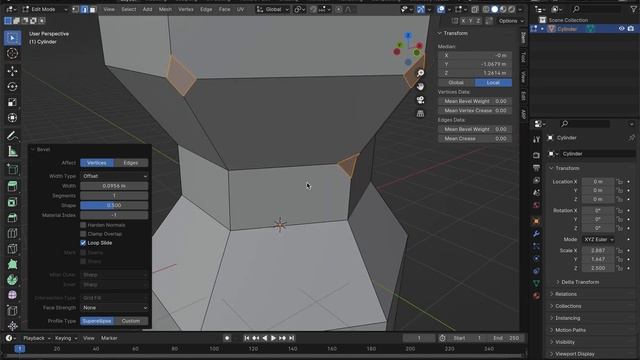Select the Add Cube tool
The width and height of the screenshot is (640, 360).
12,169
